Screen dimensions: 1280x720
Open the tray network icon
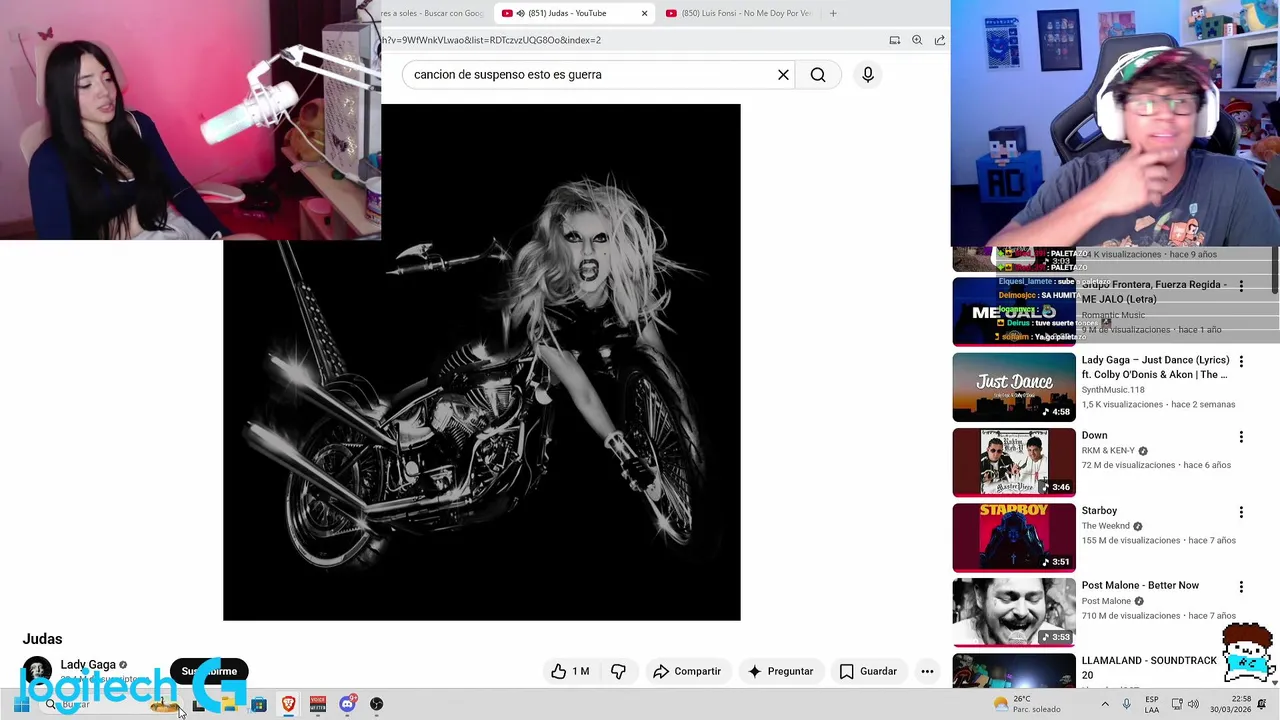click(1177, 704)
